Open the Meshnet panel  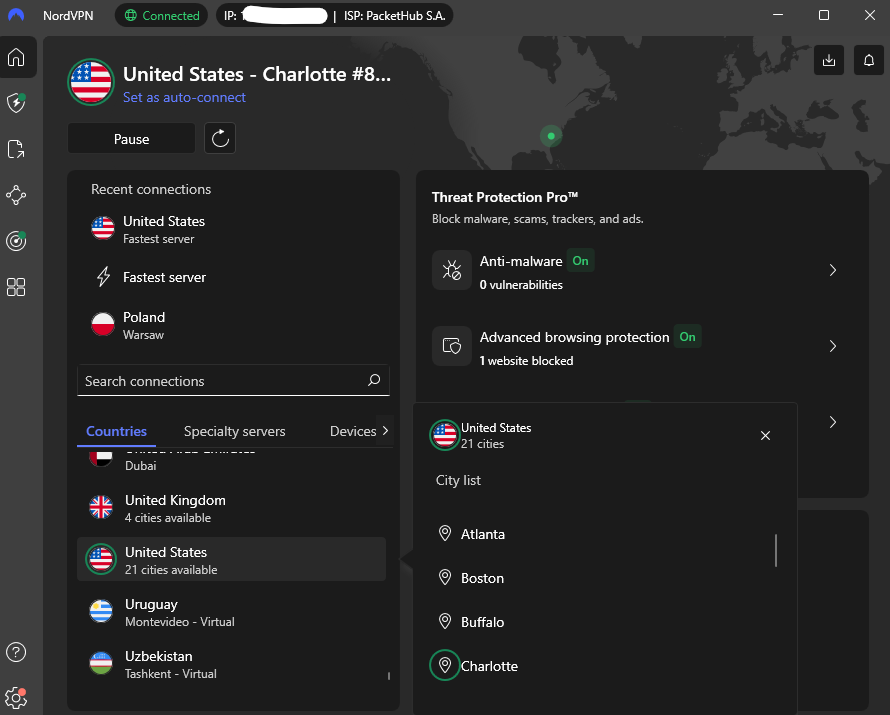tap(17, 195)
